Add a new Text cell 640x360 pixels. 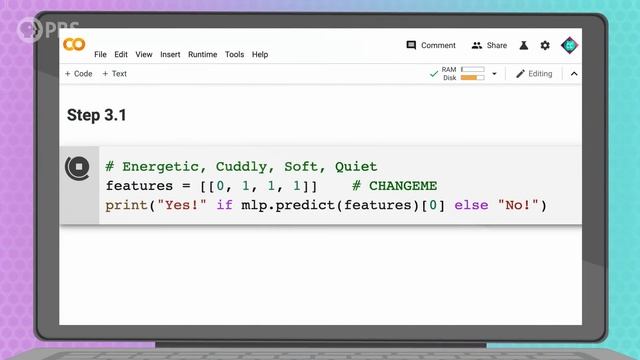point(115,74)
